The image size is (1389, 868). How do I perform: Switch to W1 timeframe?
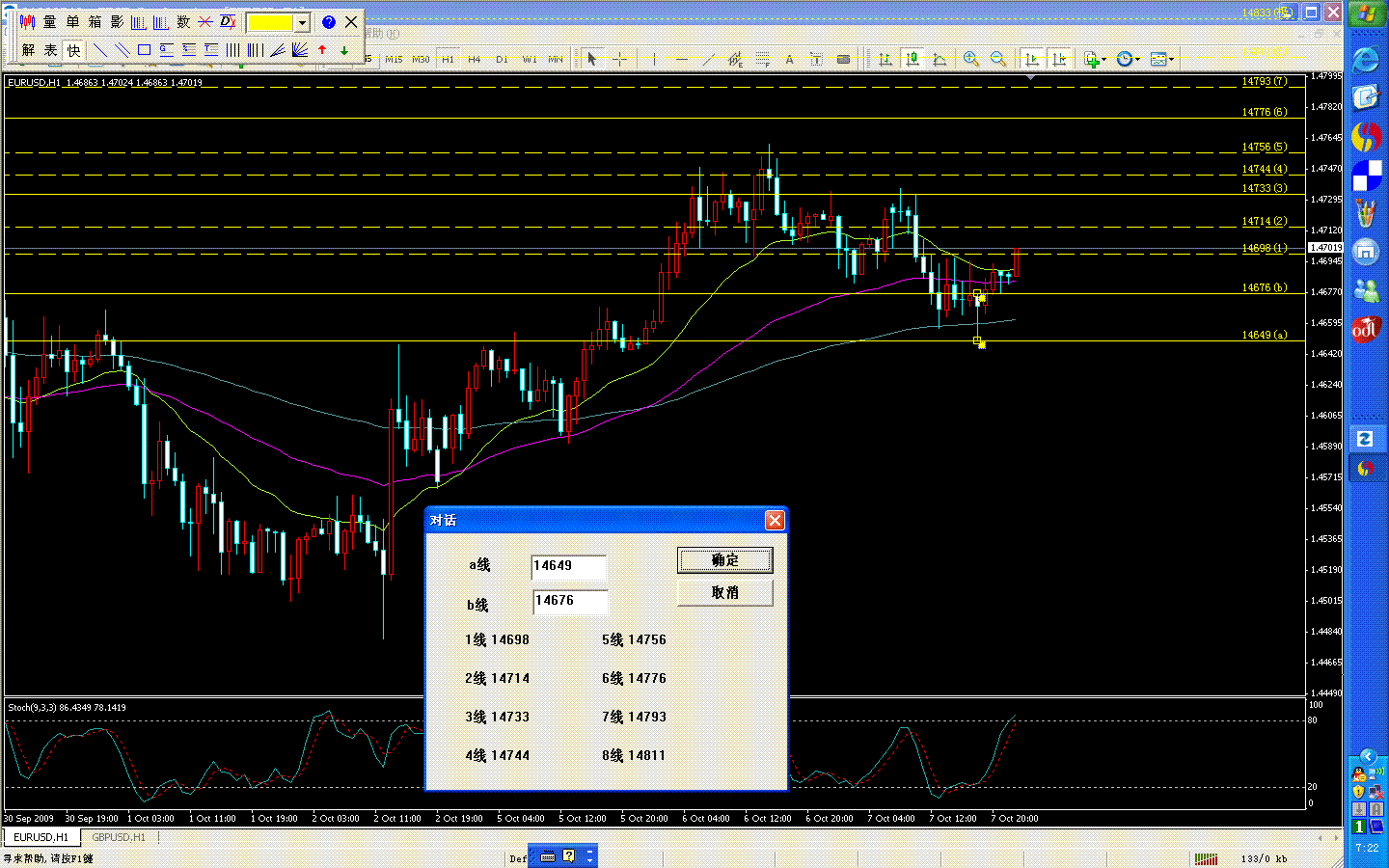pos(529,60)
